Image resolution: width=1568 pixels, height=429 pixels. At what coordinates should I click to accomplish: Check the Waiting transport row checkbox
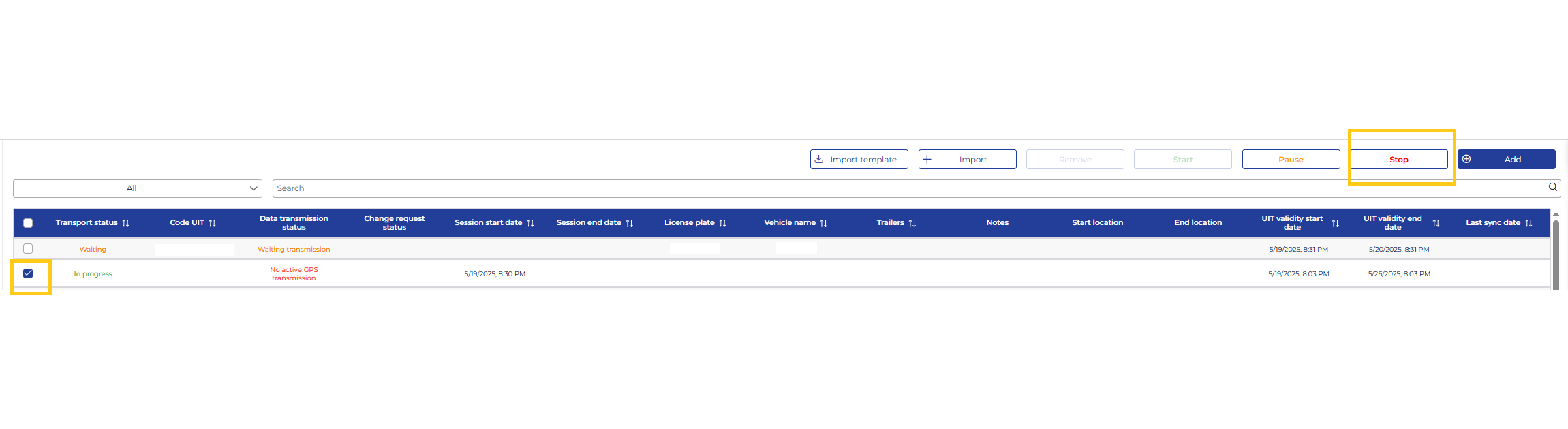tap(28, 249)
